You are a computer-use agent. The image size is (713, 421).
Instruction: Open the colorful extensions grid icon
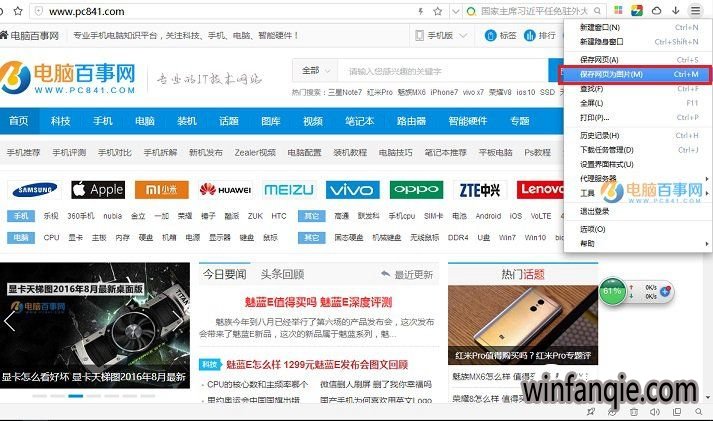coord(618,10)
